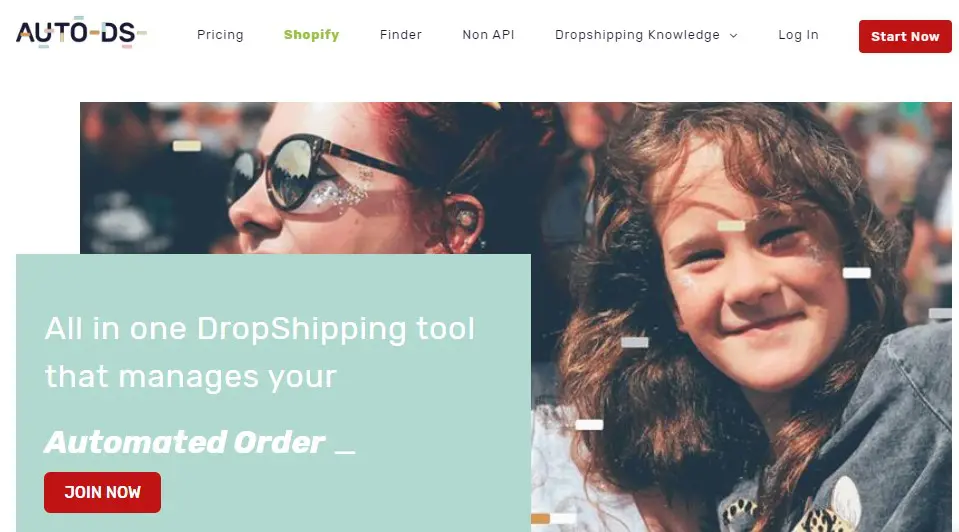
Task: Click the JOIN NOW button
Action: (102, 492)
